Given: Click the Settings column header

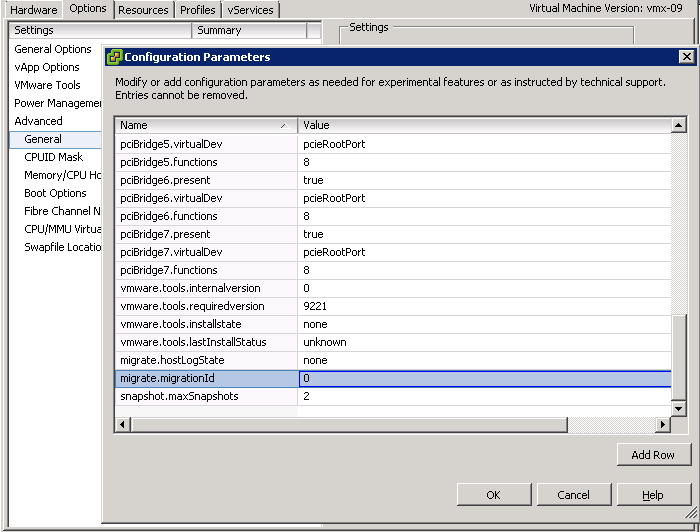Looking at the screenshot, I should (100, 30).
